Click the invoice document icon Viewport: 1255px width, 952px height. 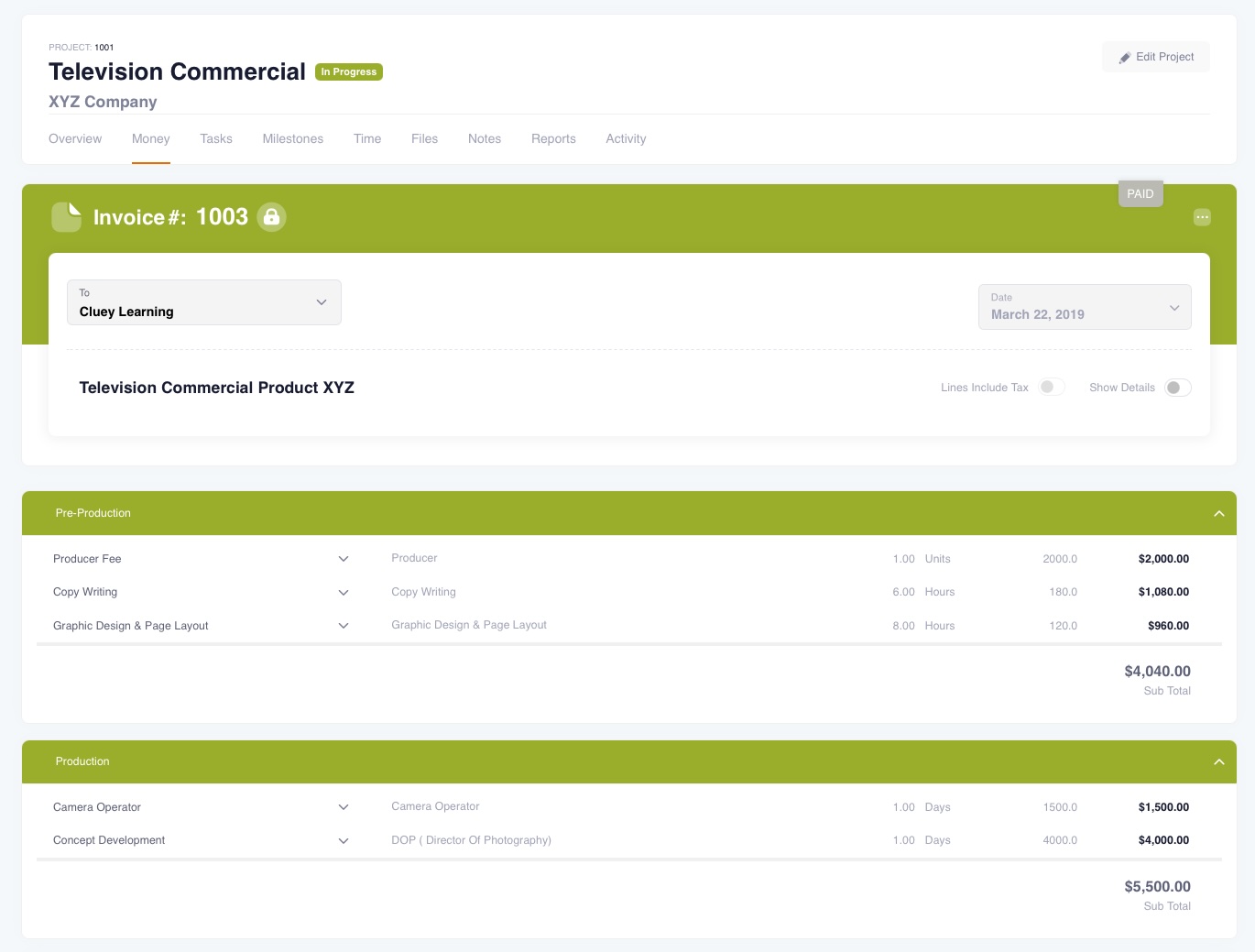(x=66, y=217)
